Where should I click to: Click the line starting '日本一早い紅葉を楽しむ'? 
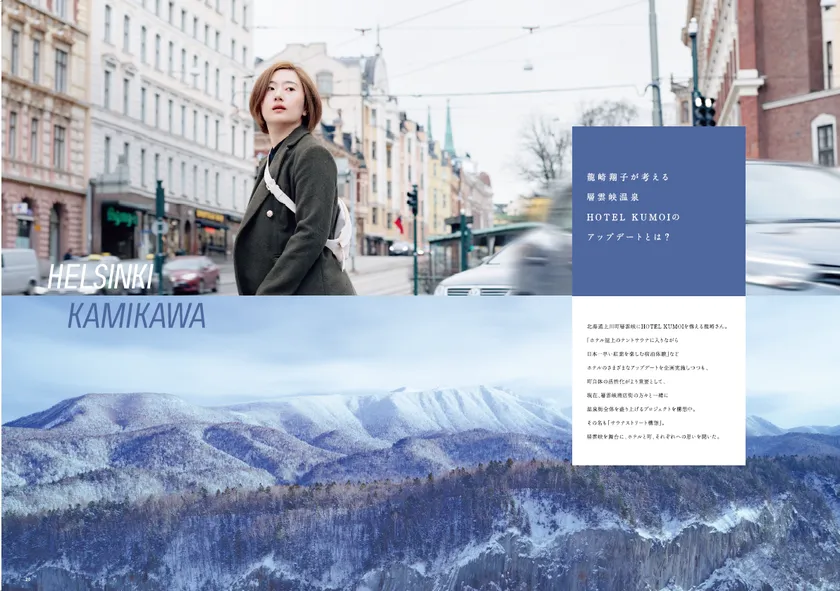(x=633, y=354)
